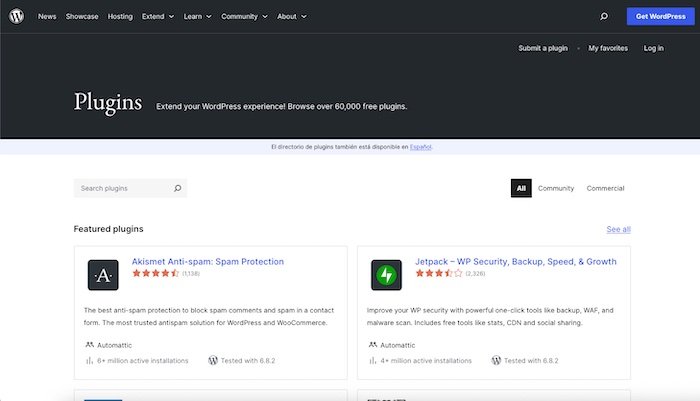The height and width of the screenshot is (401, 700).
Task: Click '6+ million active installations' text
Action: pyautogui.click(x=142, y=361)
